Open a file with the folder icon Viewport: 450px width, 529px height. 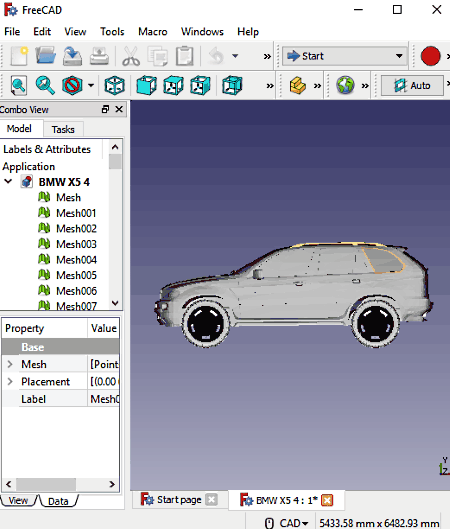pyautogui.click(x=46, y=56)
